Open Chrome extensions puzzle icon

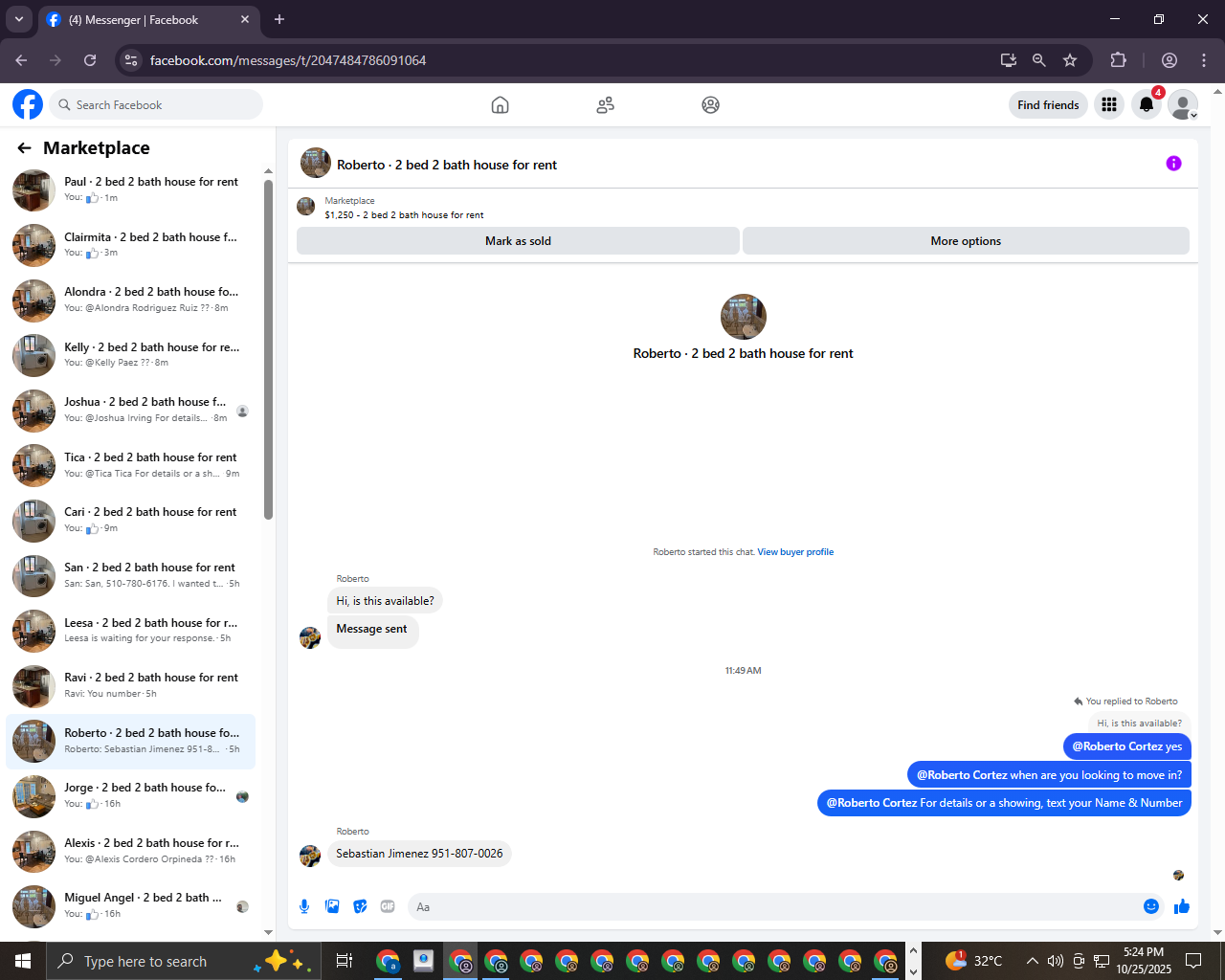(1118, 60)
